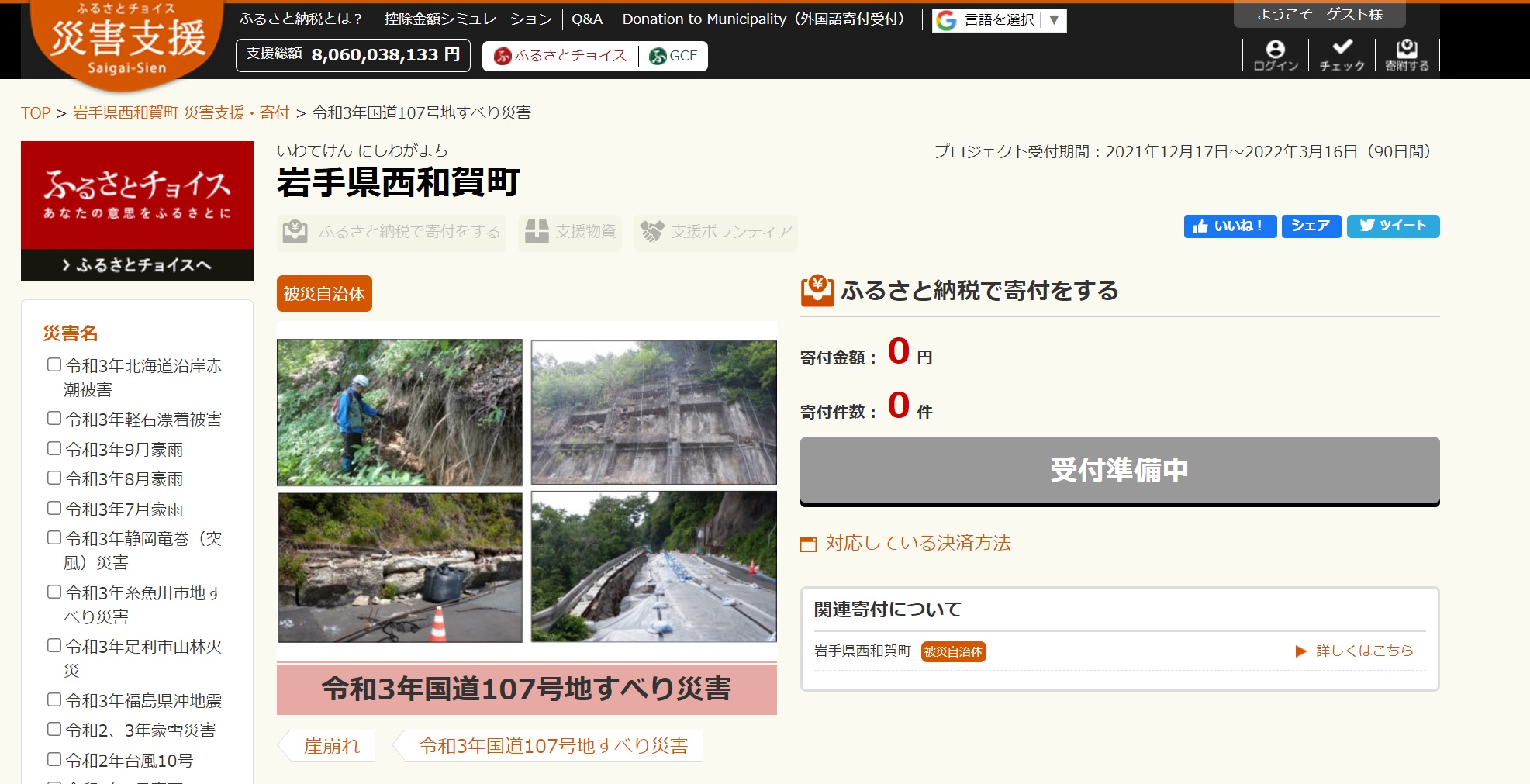Open the 言語を選択 language dropdown
The height and width of the screenshot is (784, 1530).
[x=999, y=20]
